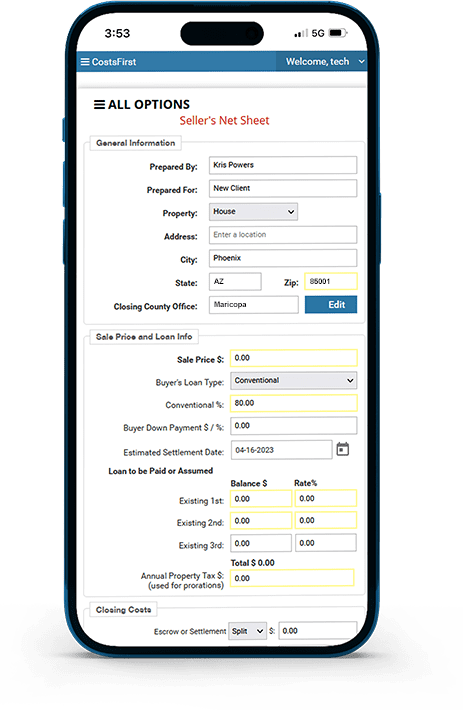The width and height of the screenshot is (463, 710).
Task: Open the Property type House dropdown
Action: coord(253,211)
